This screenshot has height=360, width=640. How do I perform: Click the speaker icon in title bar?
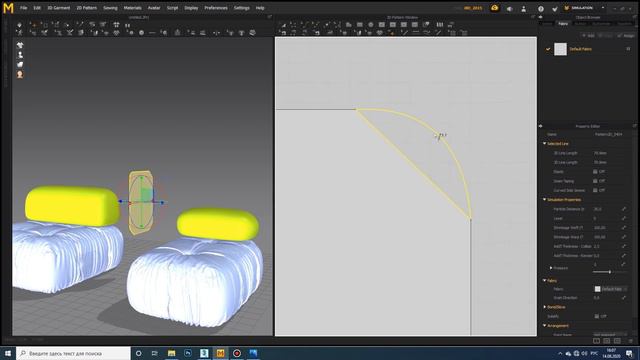[x=509, y=9]
